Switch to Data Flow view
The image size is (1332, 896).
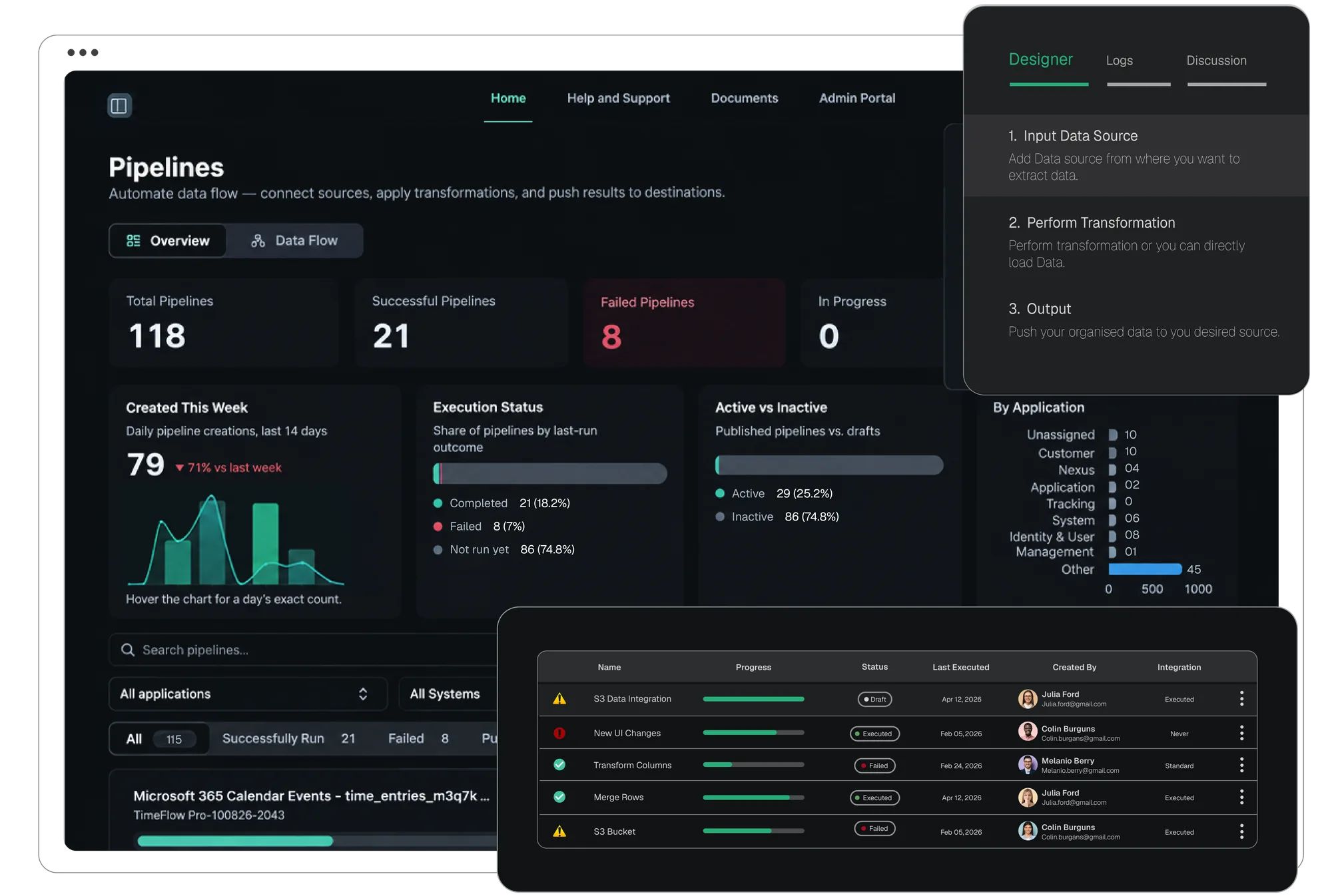pos(294,240)
